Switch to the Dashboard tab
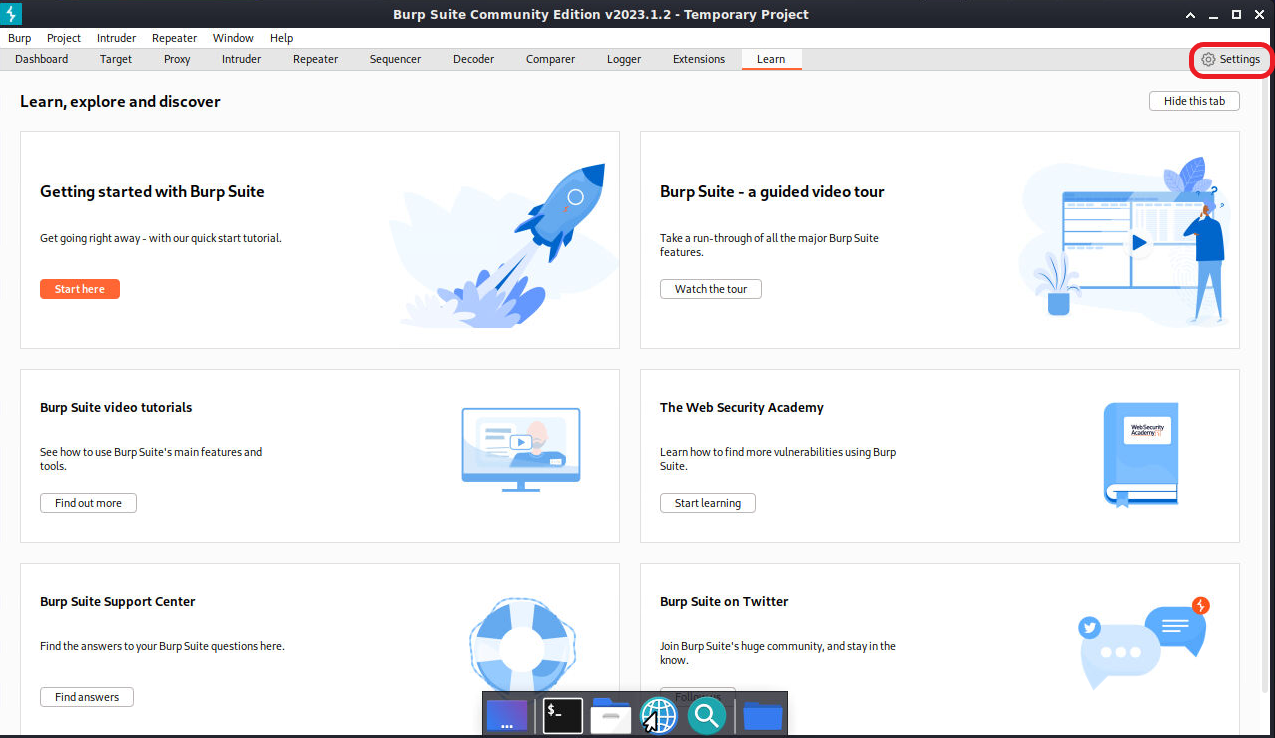Screen dimensions: 1275x738 (x=42, y=59)
